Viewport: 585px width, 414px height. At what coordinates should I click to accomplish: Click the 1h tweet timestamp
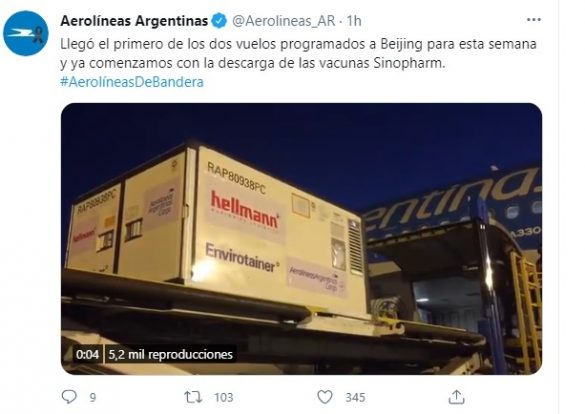click(354, 21)
